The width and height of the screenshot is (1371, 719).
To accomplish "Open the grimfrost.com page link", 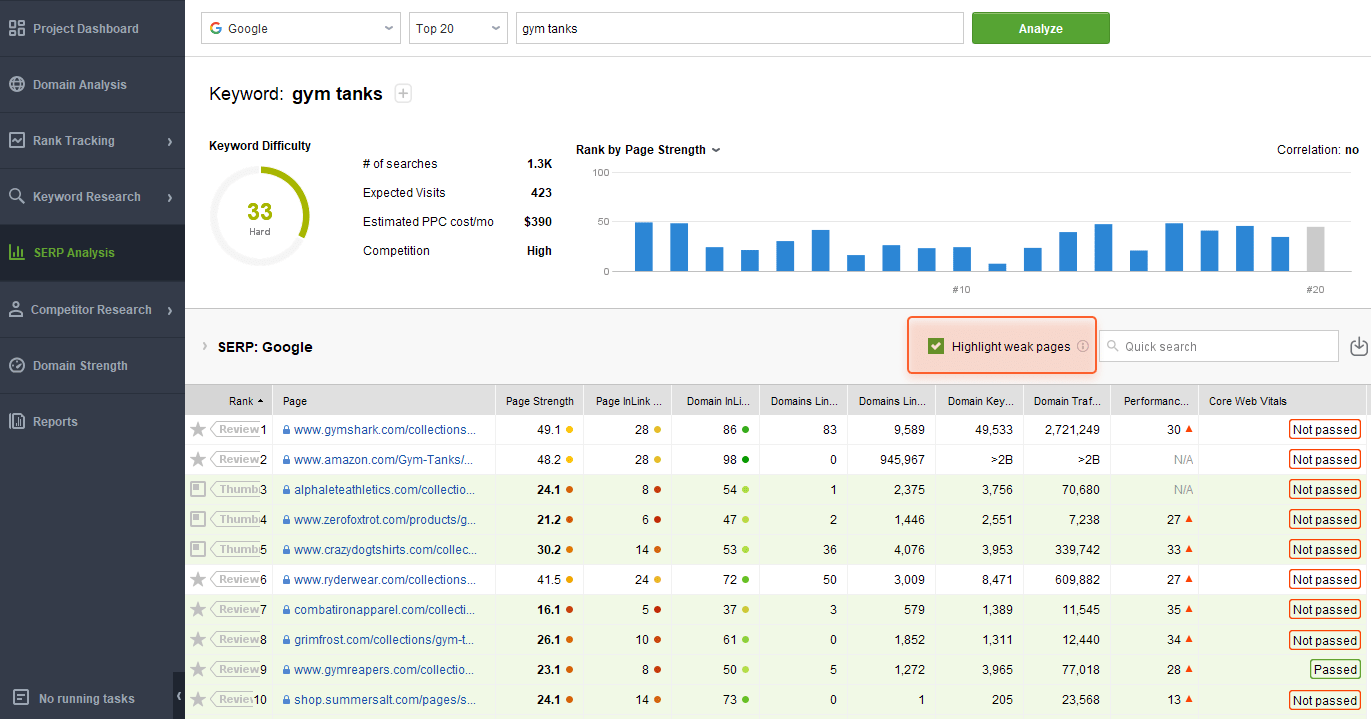I will coord(384,639).
